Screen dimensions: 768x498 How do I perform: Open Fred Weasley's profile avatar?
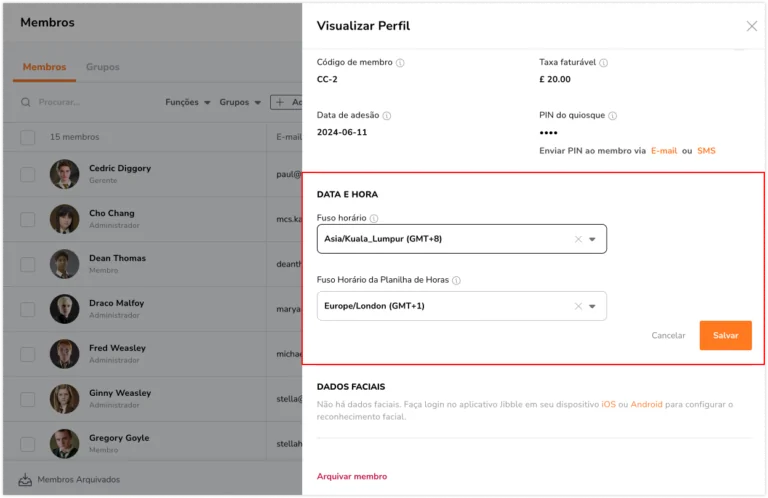pos(64,354)
